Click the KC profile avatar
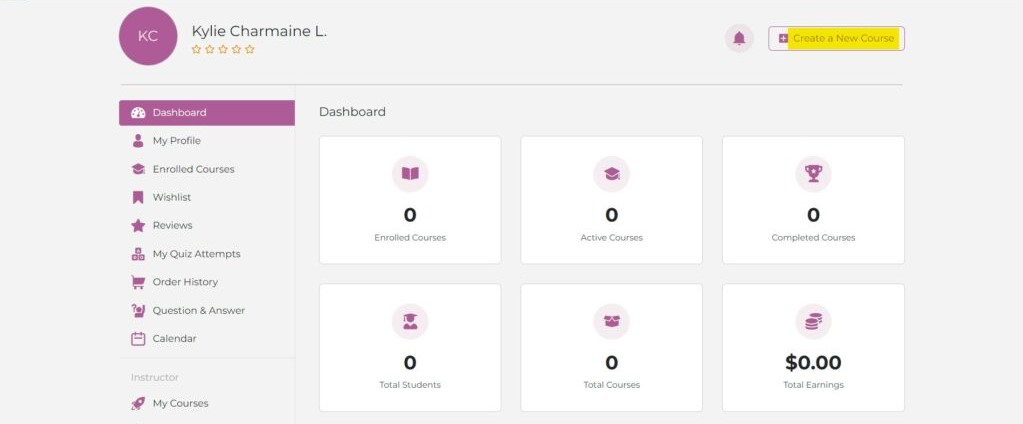 (148, 36)
